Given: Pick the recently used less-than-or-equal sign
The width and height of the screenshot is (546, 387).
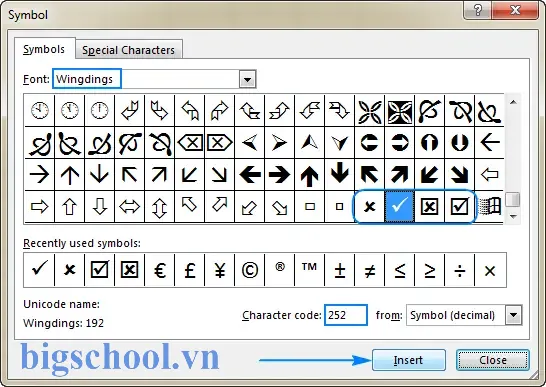Looking at the screenshot, I should pyautogui.click(x=399, y=270).
